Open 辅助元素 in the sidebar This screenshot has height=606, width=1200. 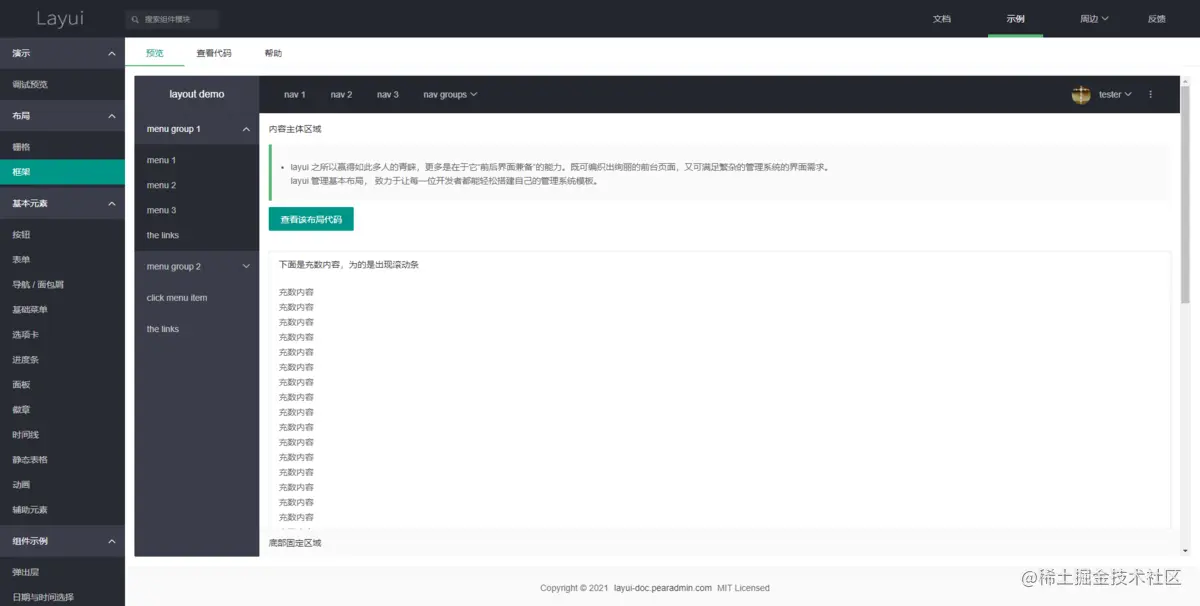[x=62, y=509]
